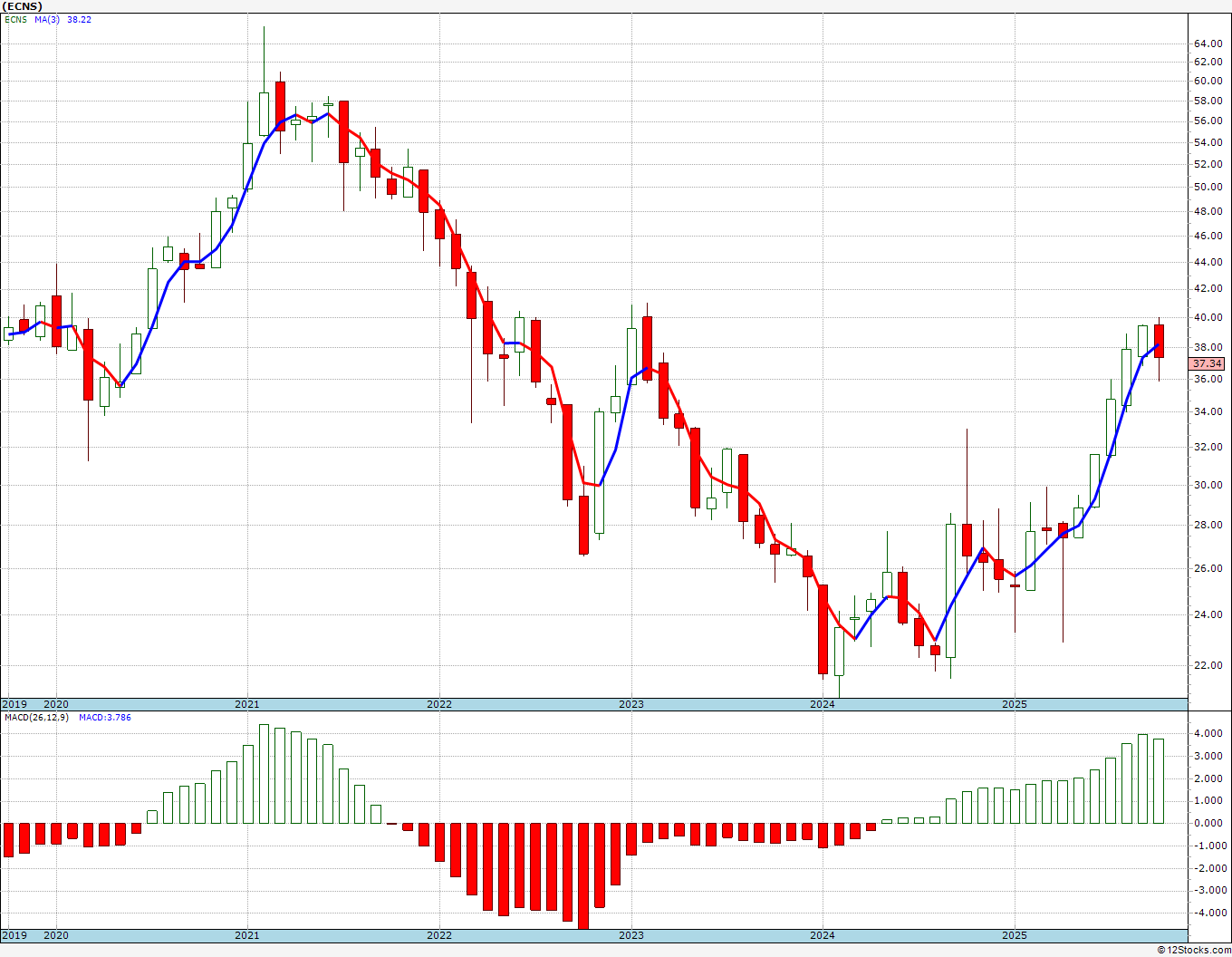Click the -4.000 MACD axis label
Viewport: 1232px width, 957px height.
1206,913
